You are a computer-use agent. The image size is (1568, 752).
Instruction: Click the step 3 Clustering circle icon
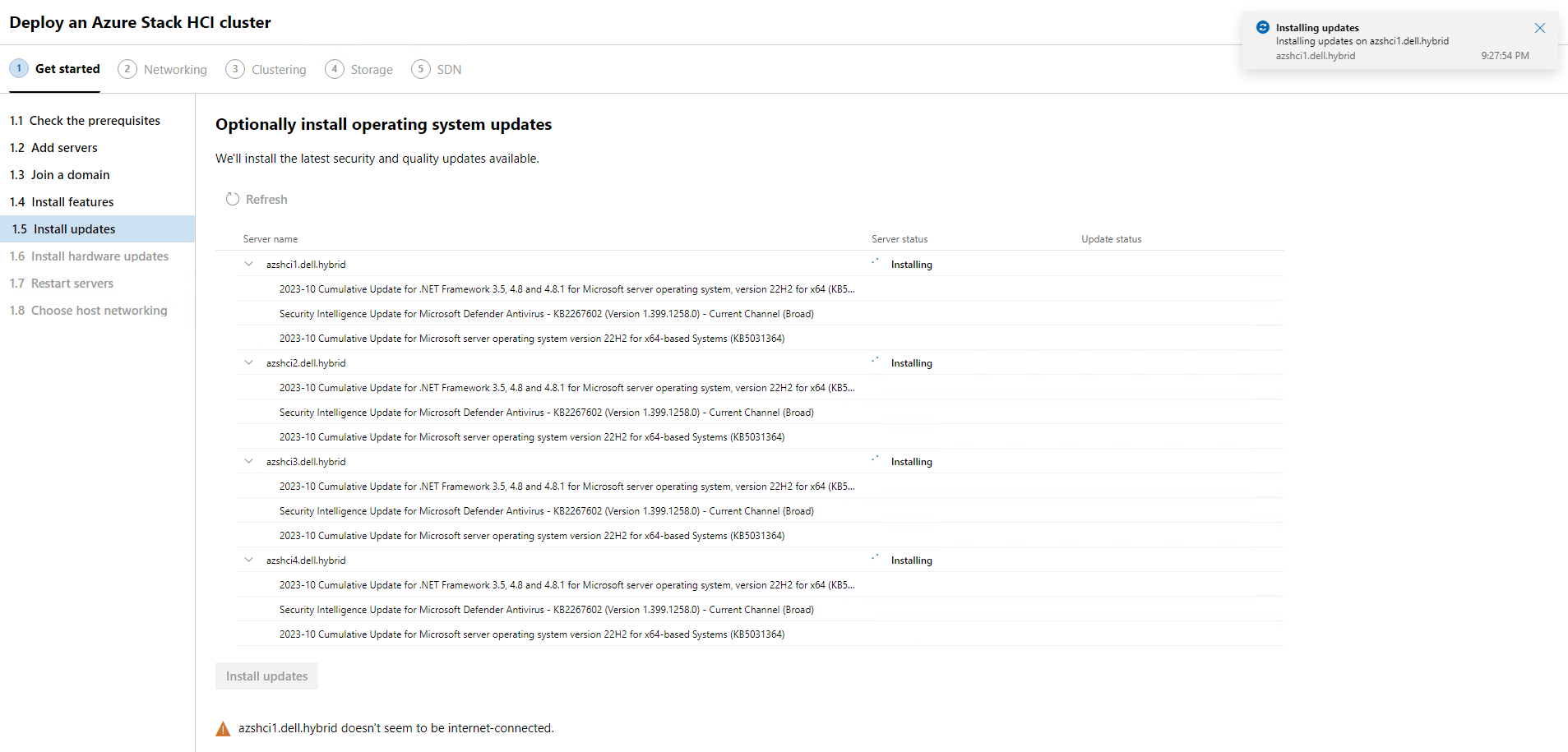pyautogui.click(x=235, y=69)
